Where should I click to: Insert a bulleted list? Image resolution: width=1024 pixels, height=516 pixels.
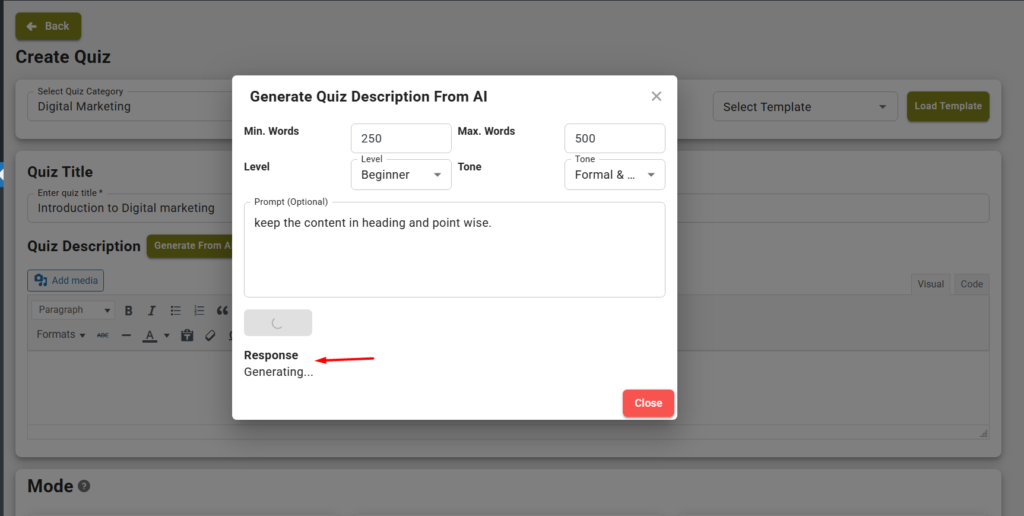(x=176, y=310)
